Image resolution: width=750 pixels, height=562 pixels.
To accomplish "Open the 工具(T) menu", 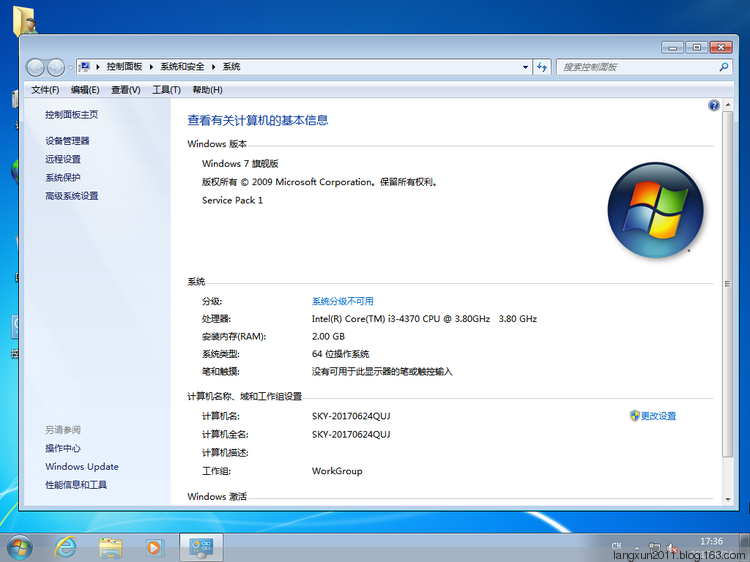I will tap(166, 90).
